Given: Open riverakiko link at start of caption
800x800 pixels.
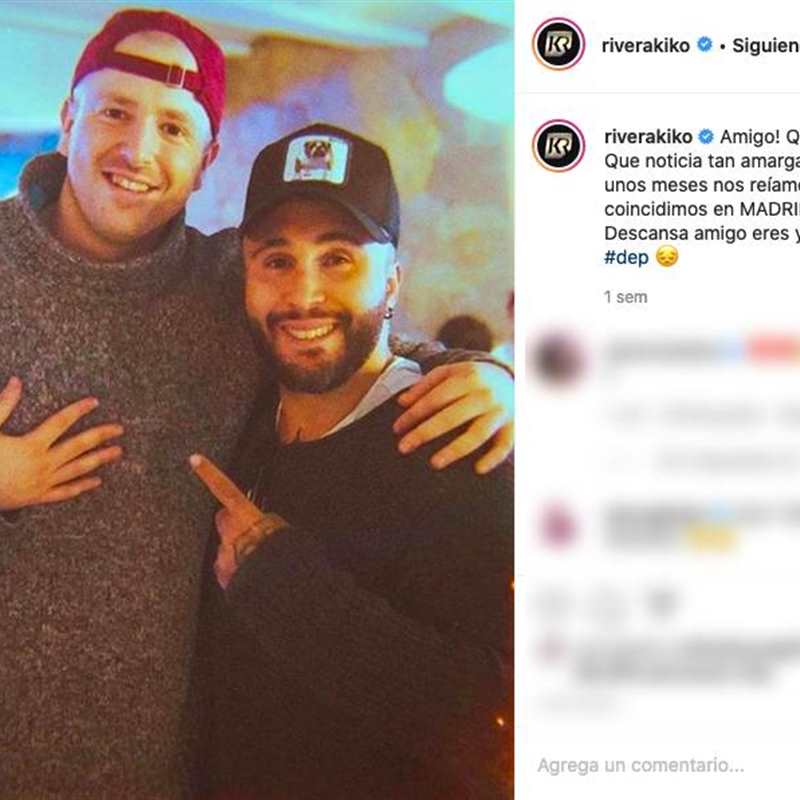Looking at the screenshot, I should point(648,137).
